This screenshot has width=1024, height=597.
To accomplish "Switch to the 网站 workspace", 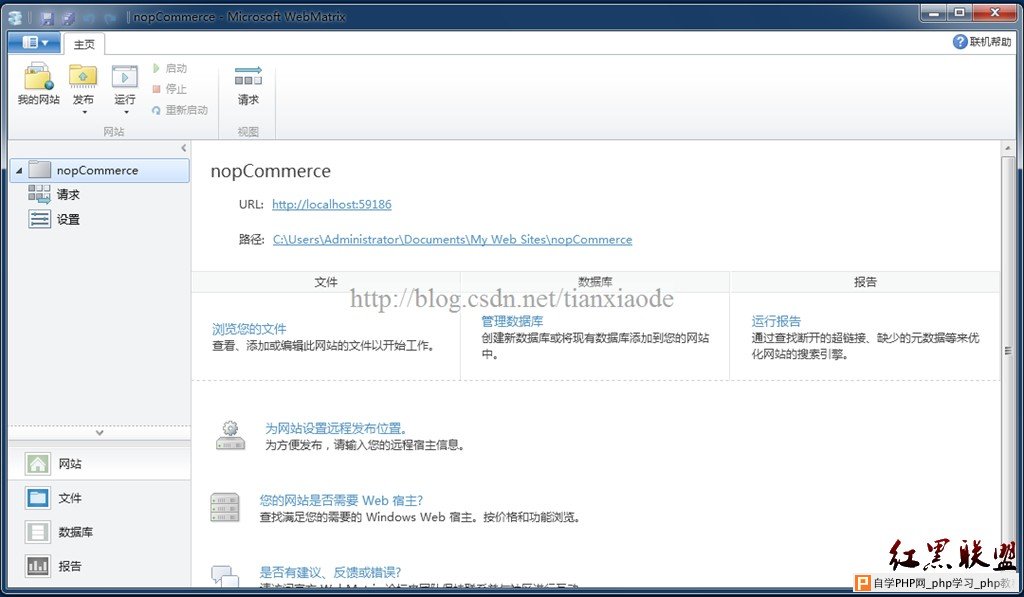I will tap(100, 464).
